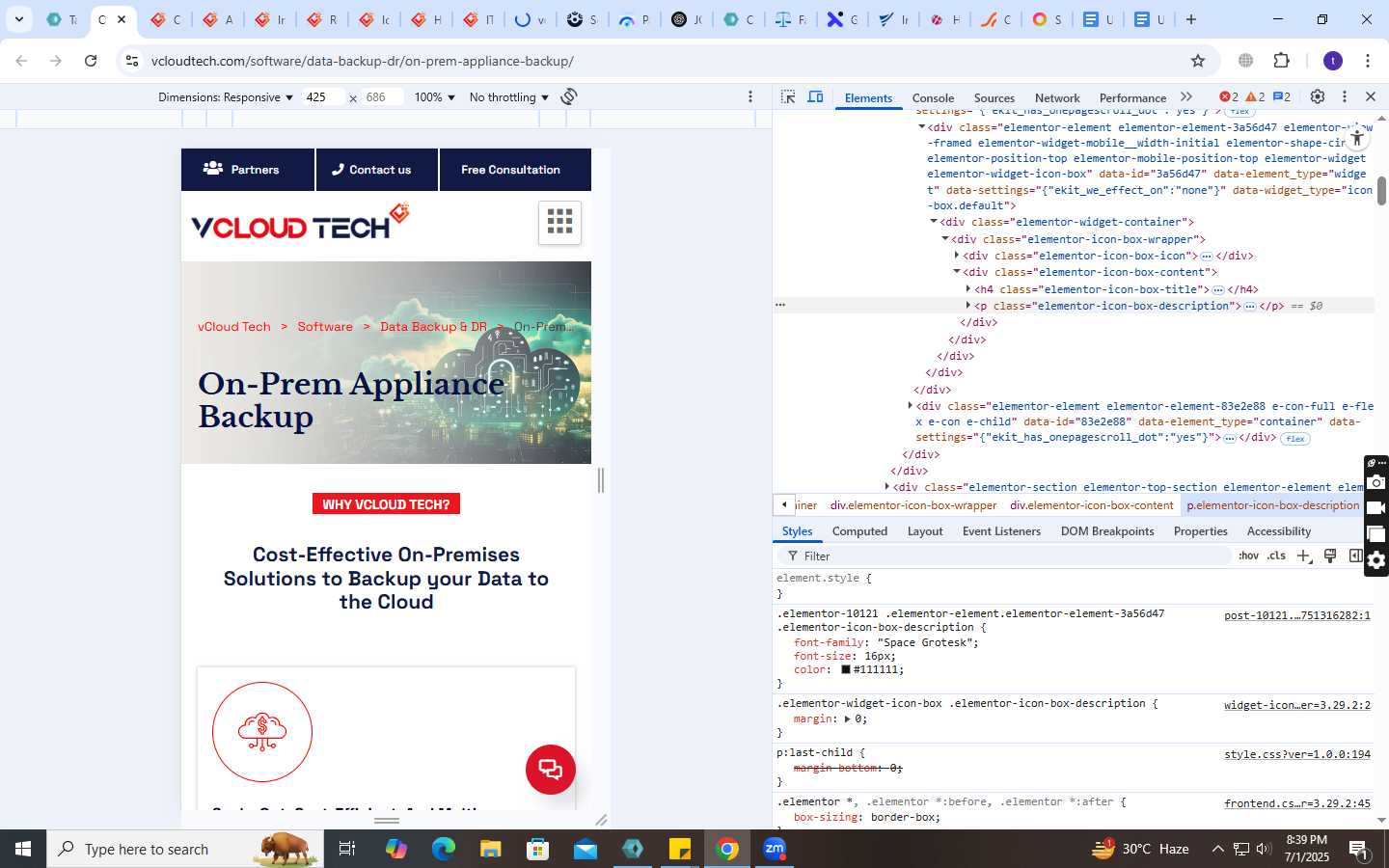Open the Partners button on the webpage

(247, 170)
